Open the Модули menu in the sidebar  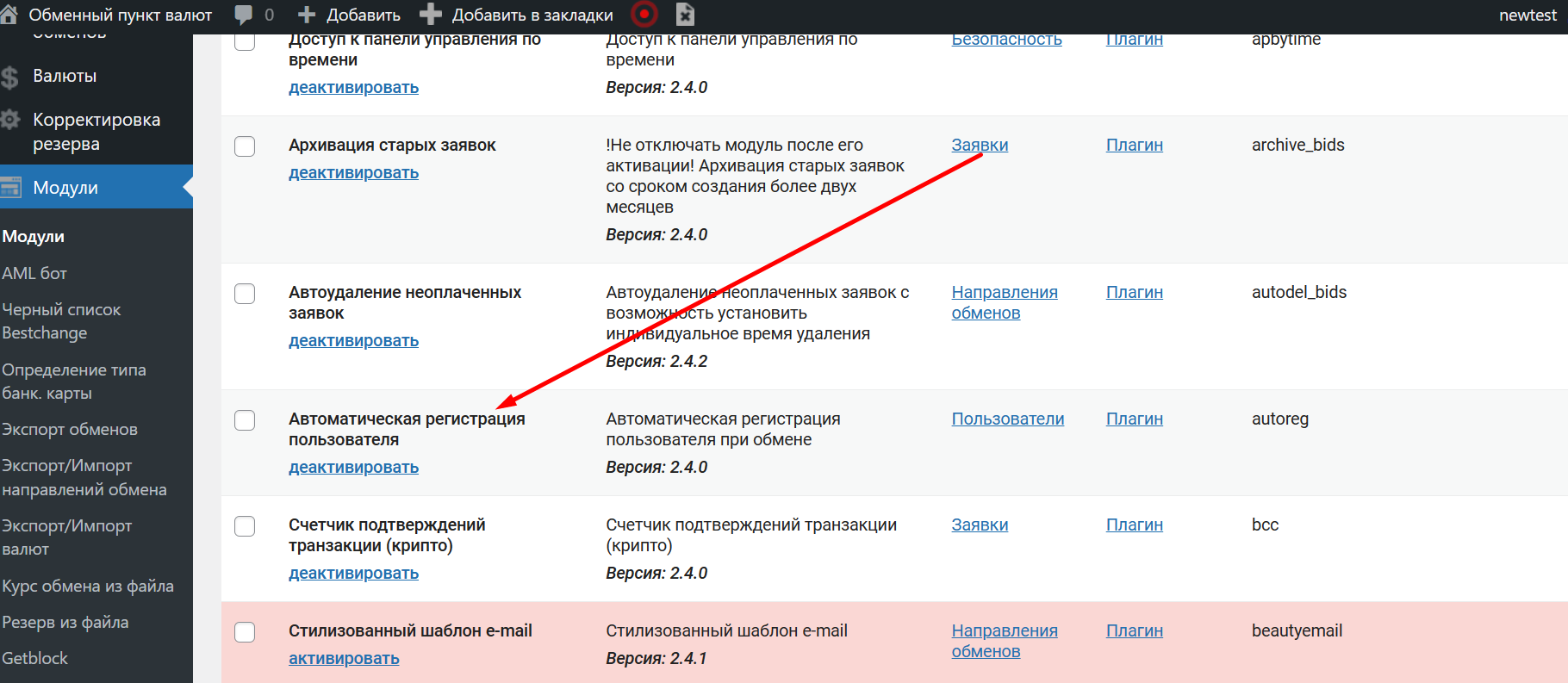point(65,188)
